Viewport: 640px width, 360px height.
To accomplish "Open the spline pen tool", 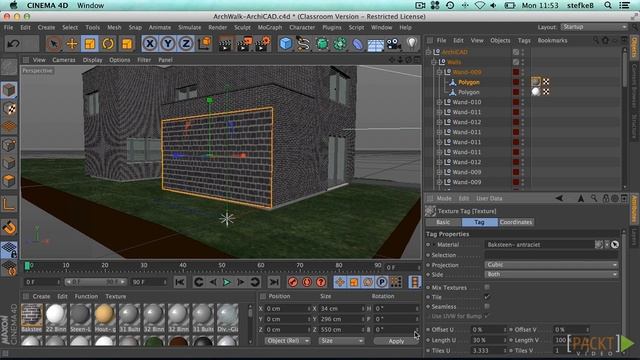I will (303, 44).
